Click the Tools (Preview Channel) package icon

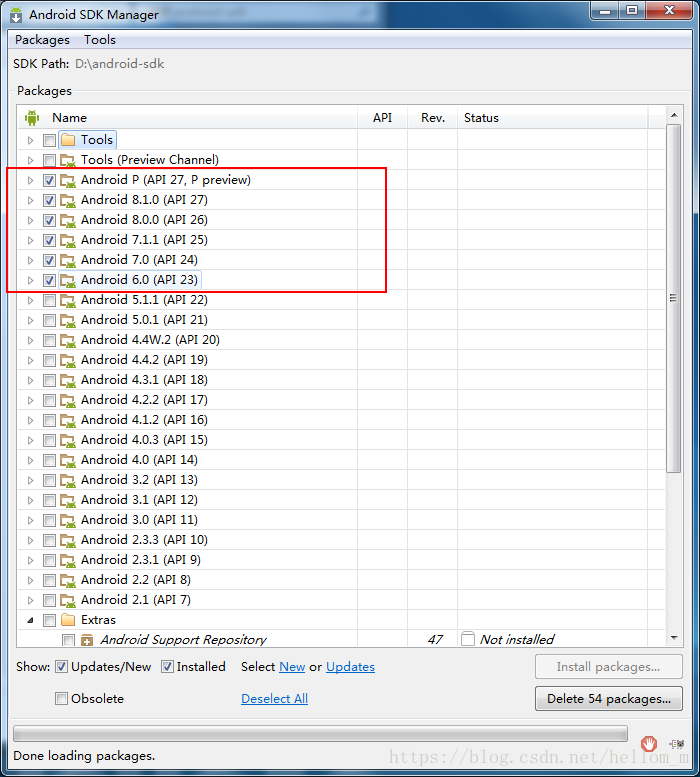(68, 160)
